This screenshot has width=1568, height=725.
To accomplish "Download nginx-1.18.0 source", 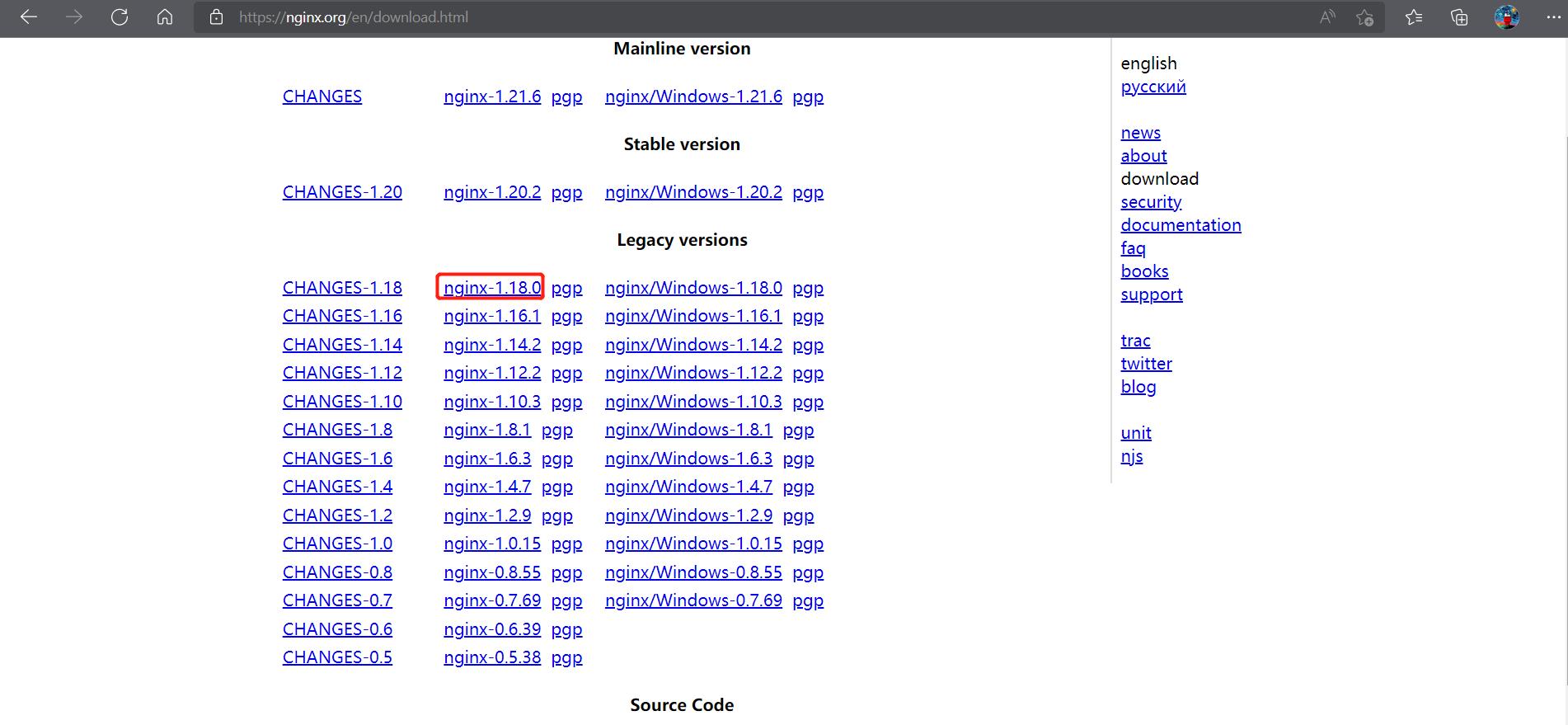I will [x=492, y=288].
